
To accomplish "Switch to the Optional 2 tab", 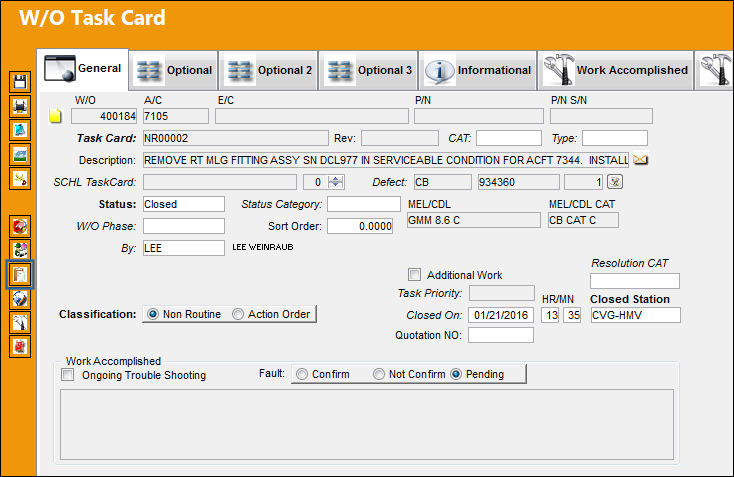I will click(x=269, y=70).
